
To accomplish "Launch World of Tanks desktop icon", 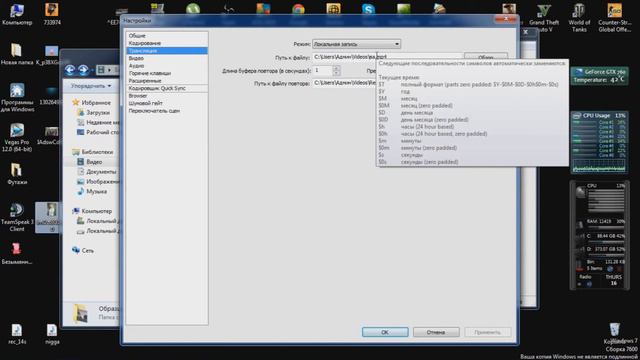I will pyautogui.click(x=579, y=18).
